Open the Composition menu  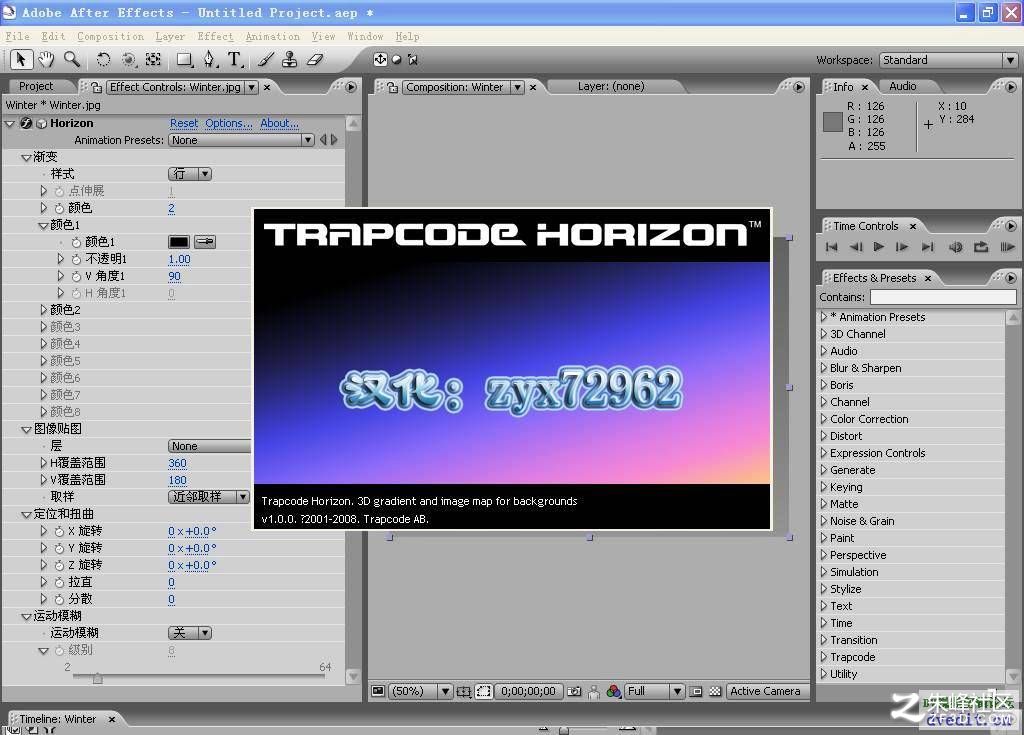[110, 37]
